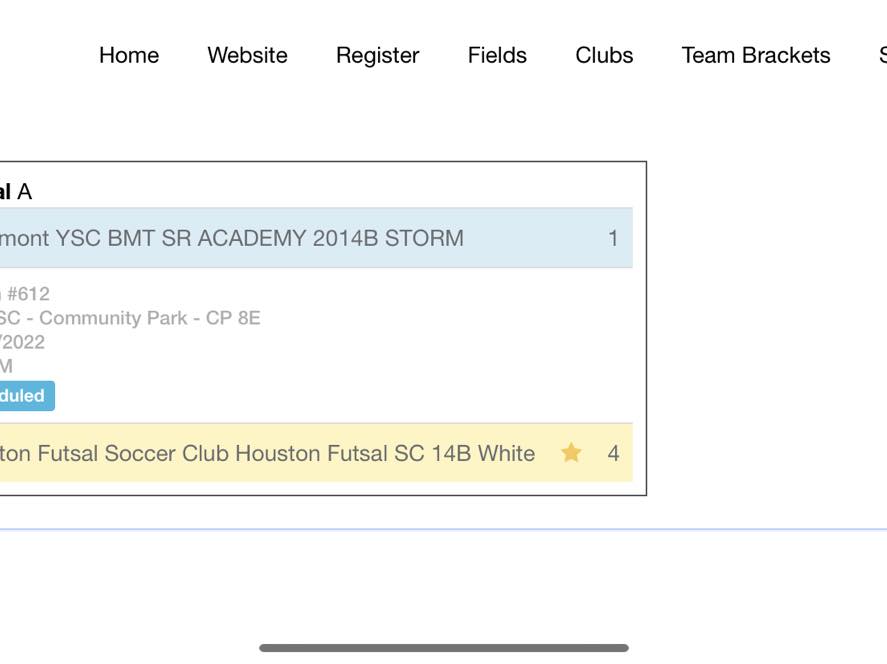
Task: Click the bracket heading ending in A
Action: click(16, 192)
